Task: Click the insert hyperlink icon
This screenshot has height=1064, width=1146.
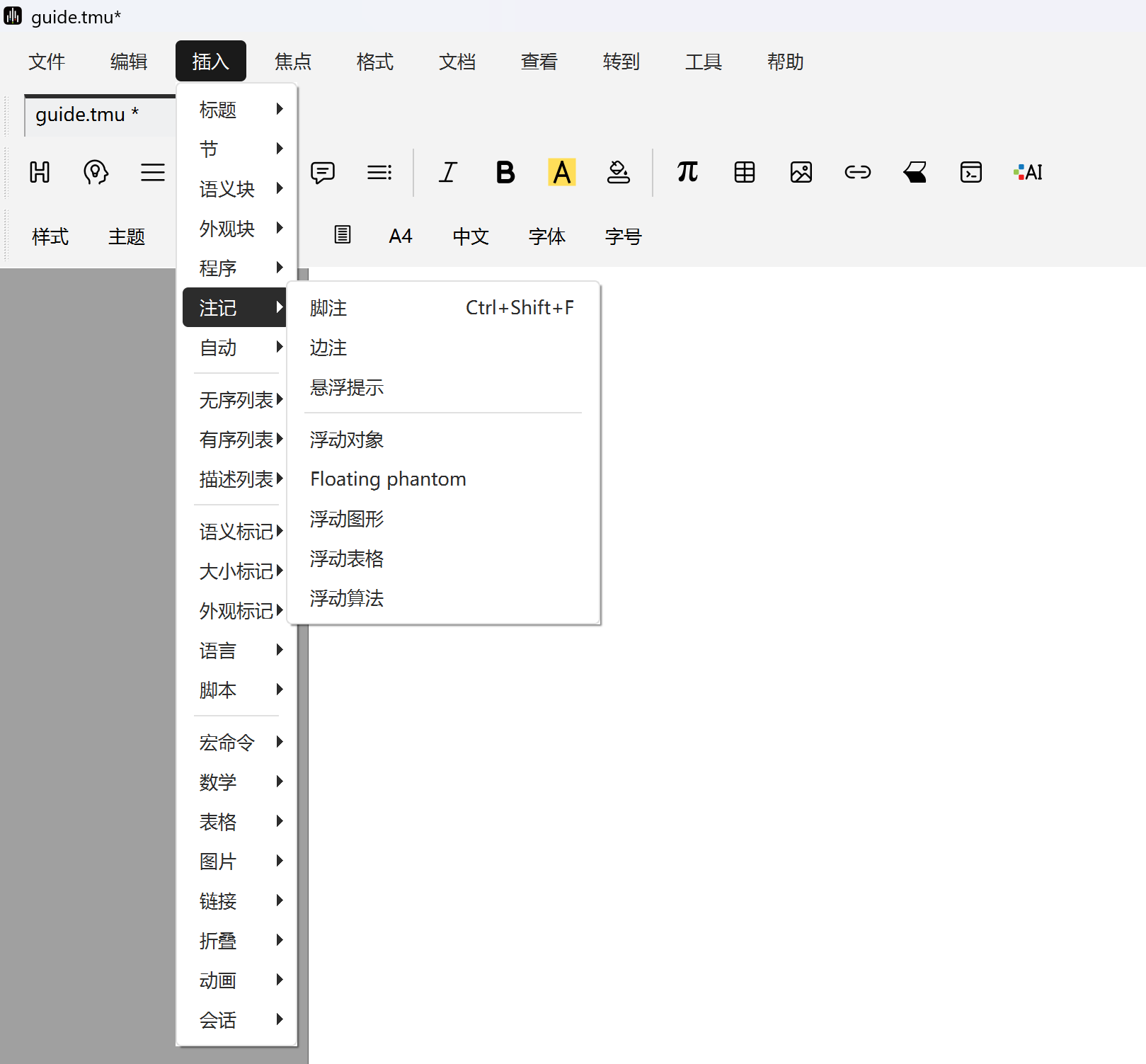Action: pyautogui.click(x=857, y=172)
